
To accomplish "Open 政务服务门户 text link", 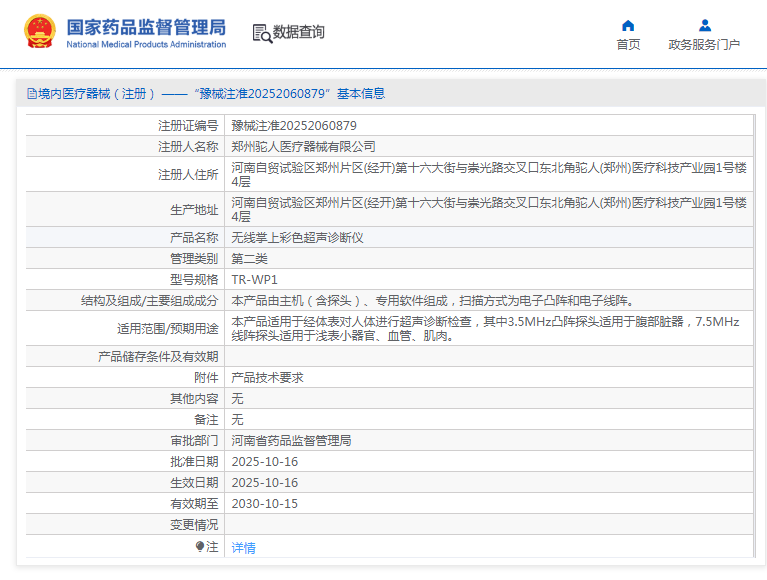I will click(704, 45).
